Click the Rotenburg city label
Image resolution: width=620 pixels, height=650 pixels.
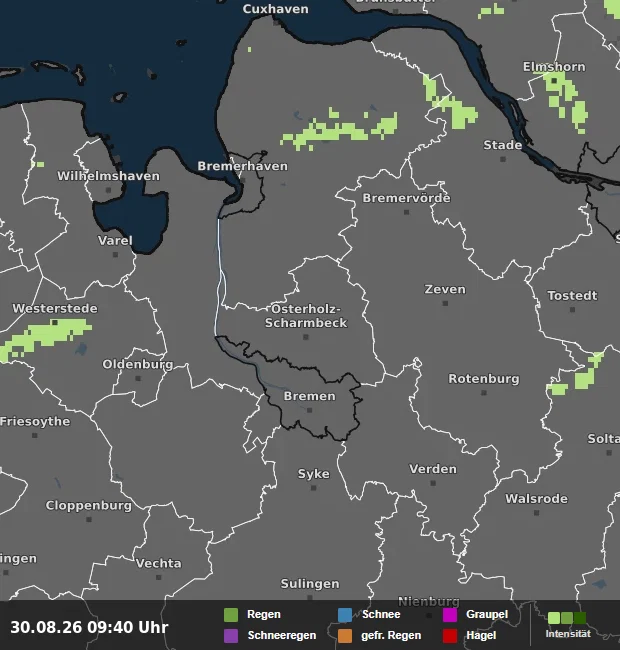click(x=484, y=379)
